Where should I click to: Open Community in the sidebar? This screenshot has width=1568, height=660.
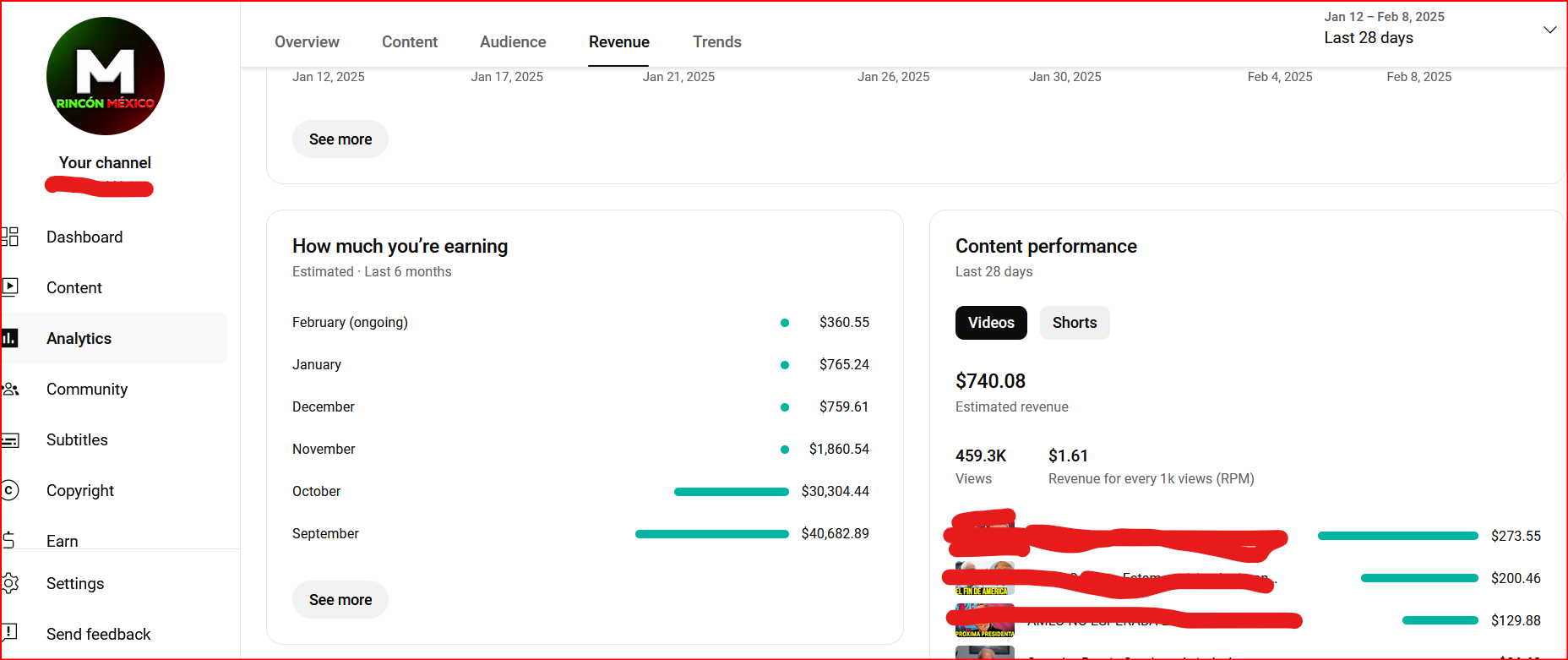coord(87,390)
